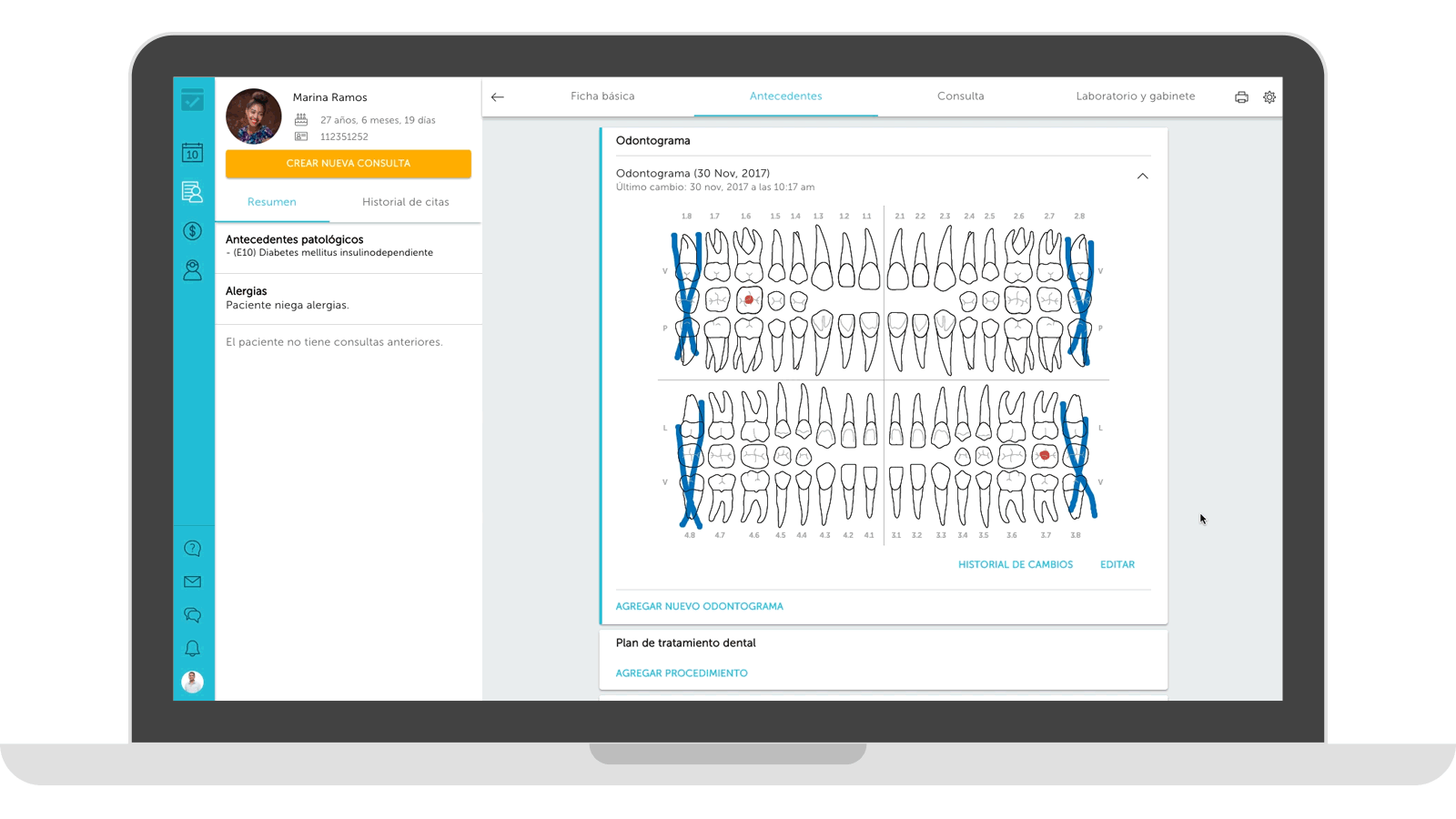Click the red caries mark on tooth 3.7
The image size is (1456, 819).
coord(1045,455)
